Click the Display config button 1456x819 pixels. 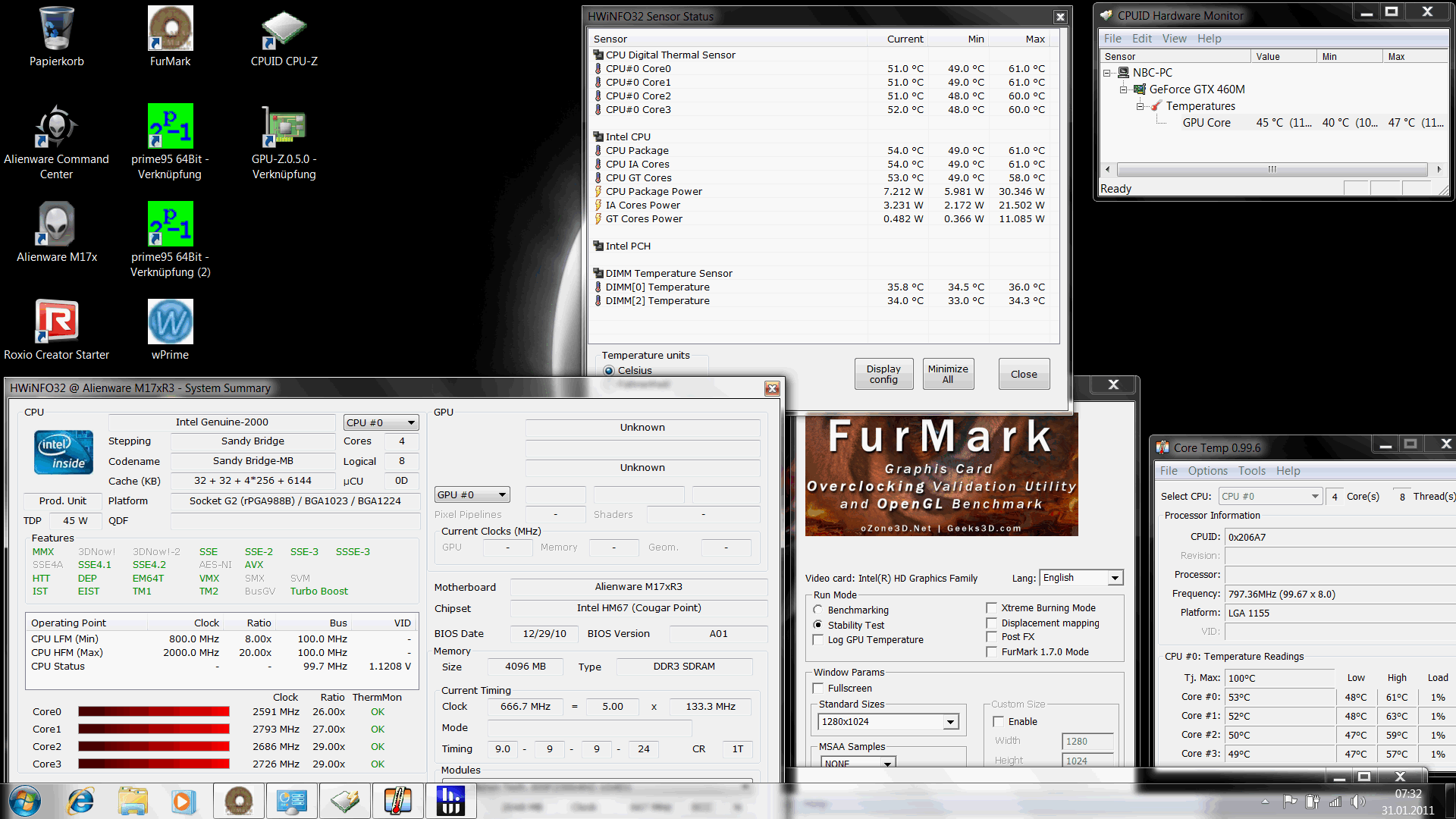[883, 374]
